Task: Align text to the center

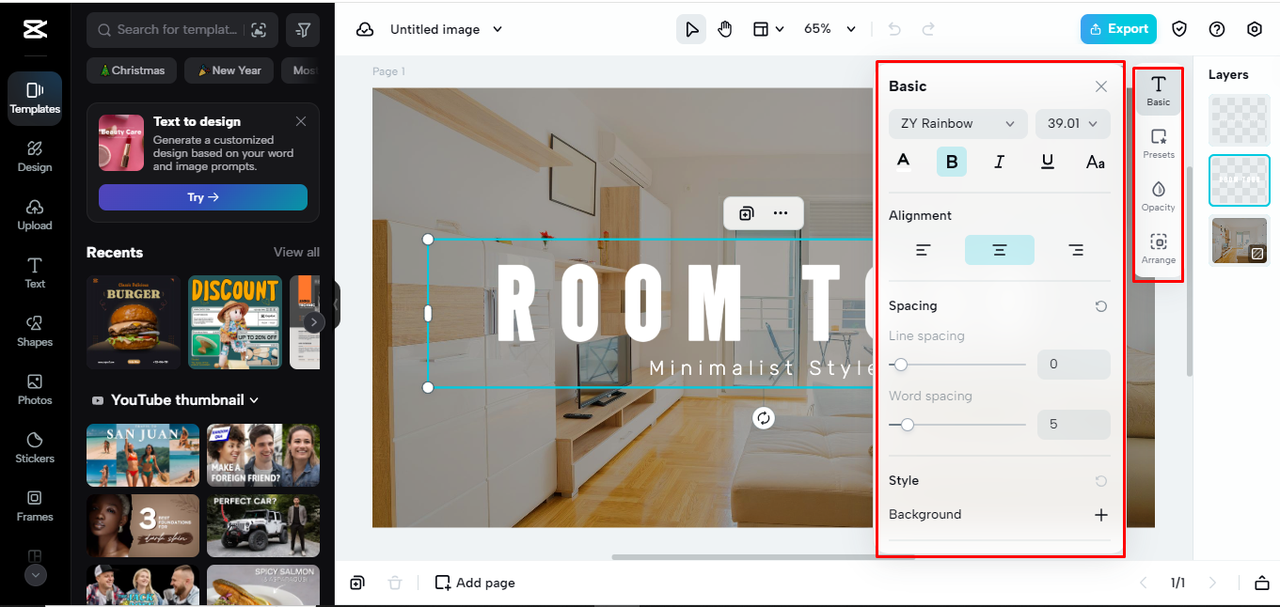Action: click(x=999, y=250)
